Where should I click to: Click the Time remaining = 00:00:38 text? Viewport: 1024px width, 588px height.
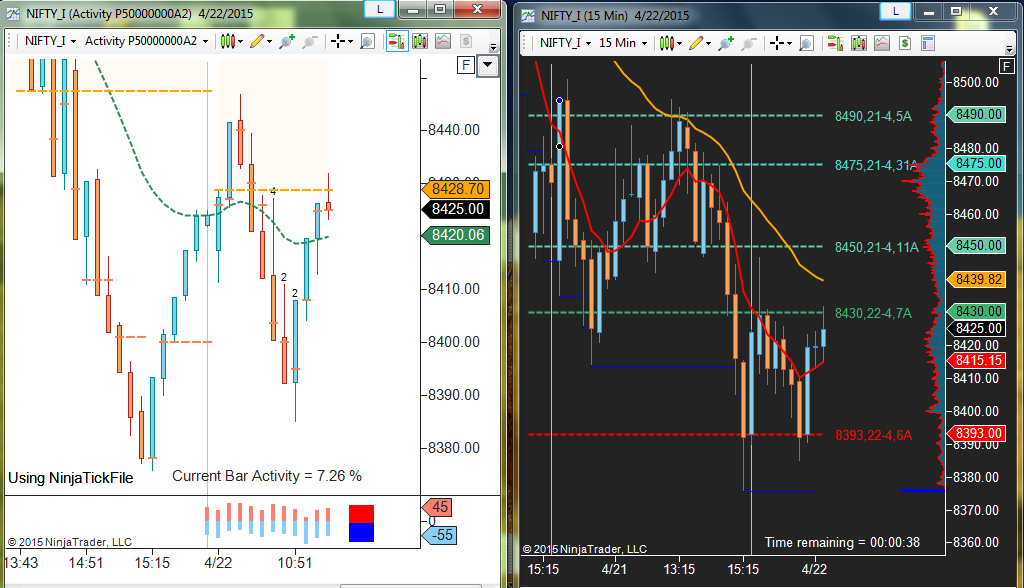pos(842,542)
